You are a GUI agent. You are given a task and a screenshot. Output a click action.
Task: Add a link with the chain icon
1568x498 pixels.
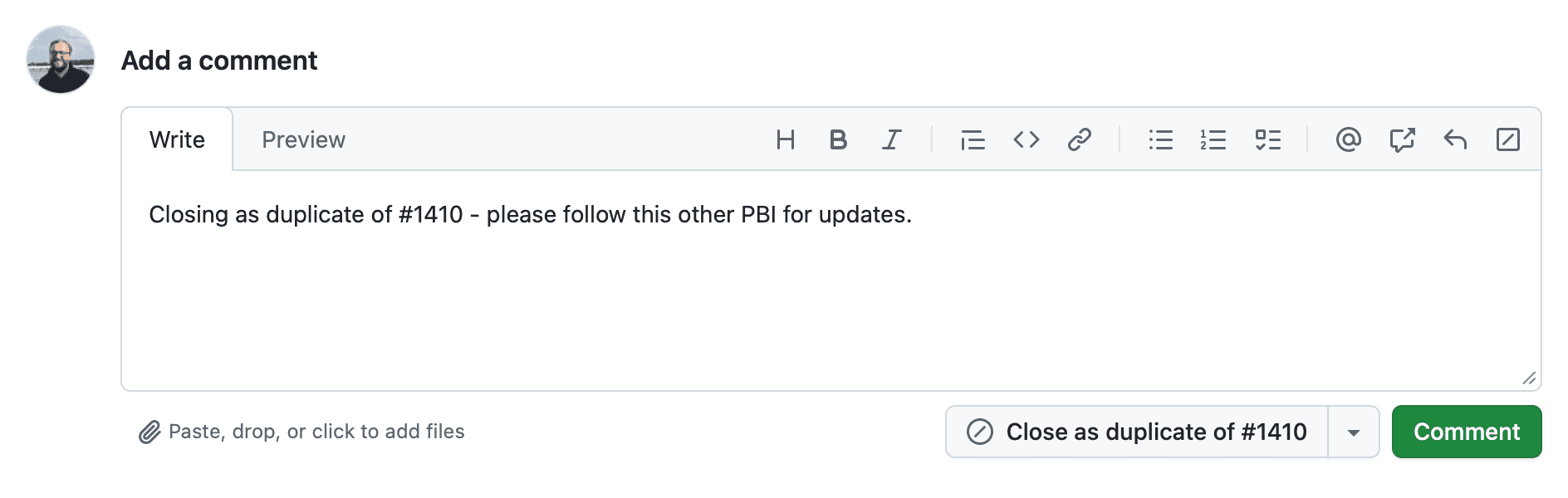1079,139
